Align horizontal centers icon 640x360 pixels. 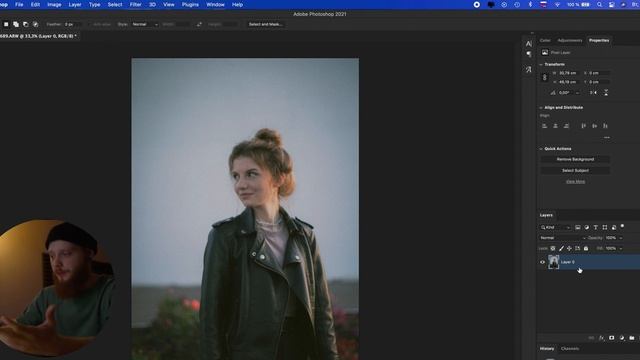tap(556, 126)
